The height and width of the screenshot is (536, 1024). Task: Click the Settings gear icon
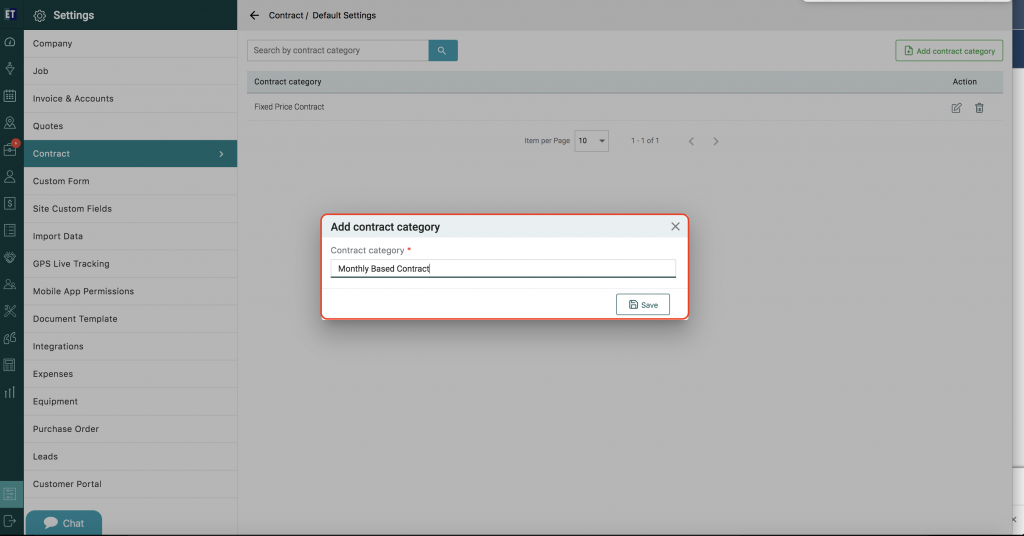(40, 16)
